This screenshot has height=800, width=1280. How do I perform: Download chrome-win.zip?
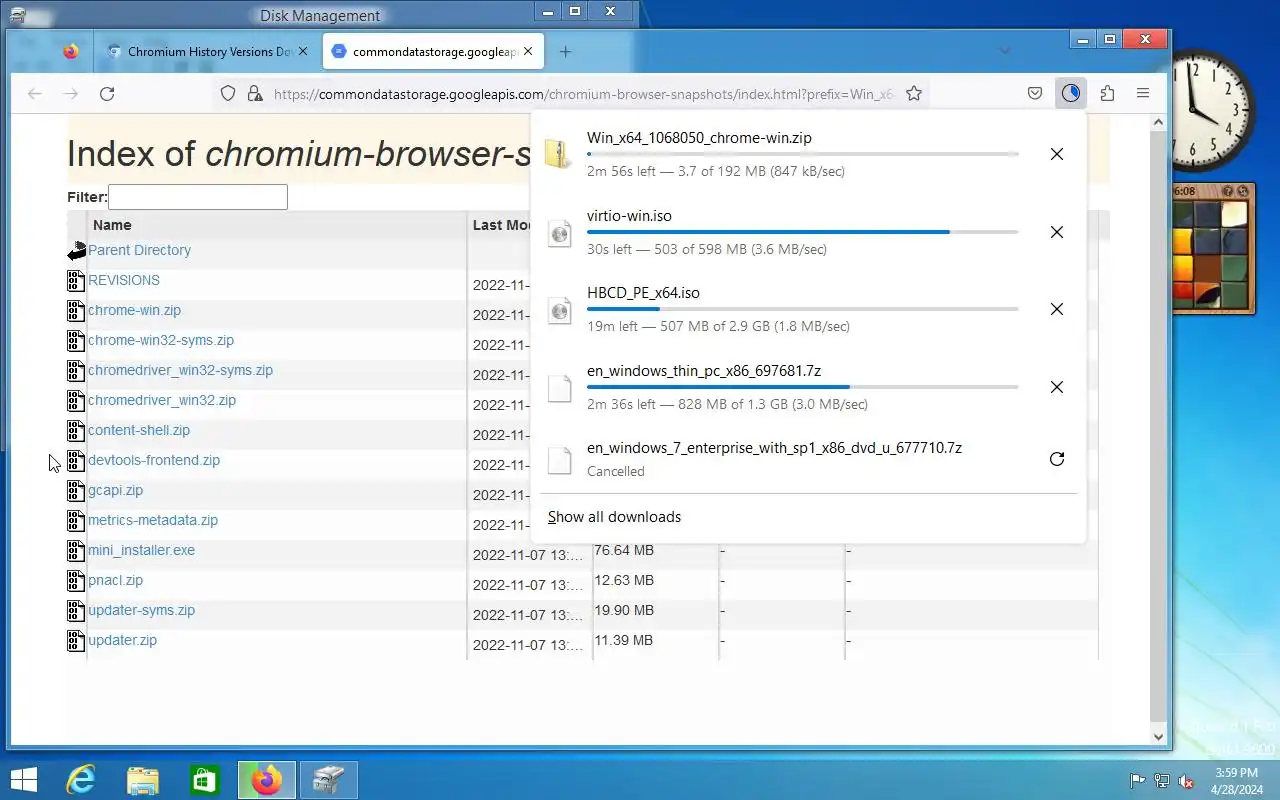pos(134,310)
